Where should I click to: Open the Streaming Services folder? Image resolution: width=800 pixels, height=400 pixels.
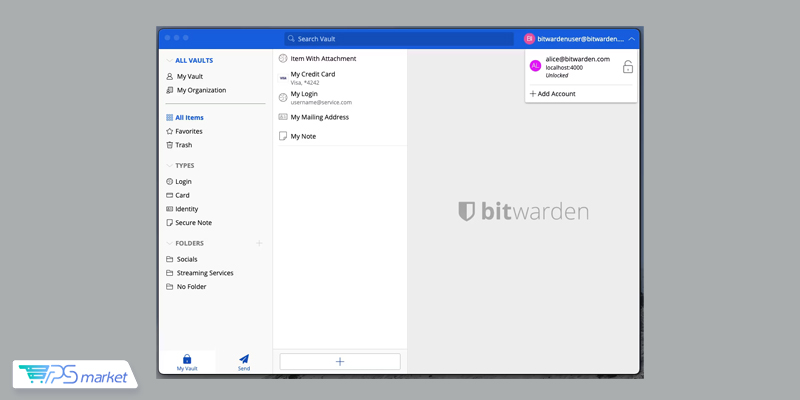(204, 273)
